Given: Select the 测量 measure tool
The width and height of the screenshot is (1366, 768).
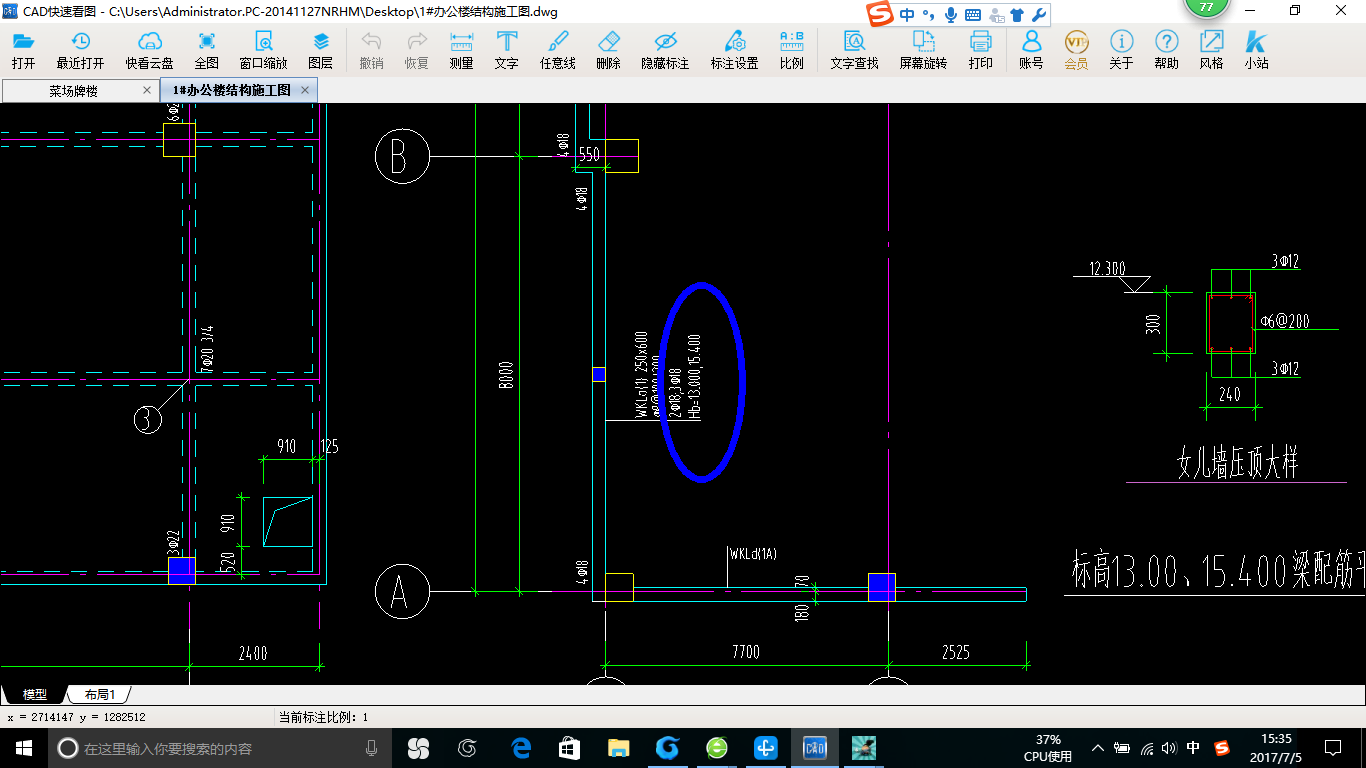Looking at the screenshot, I should (x=461, y=50).
